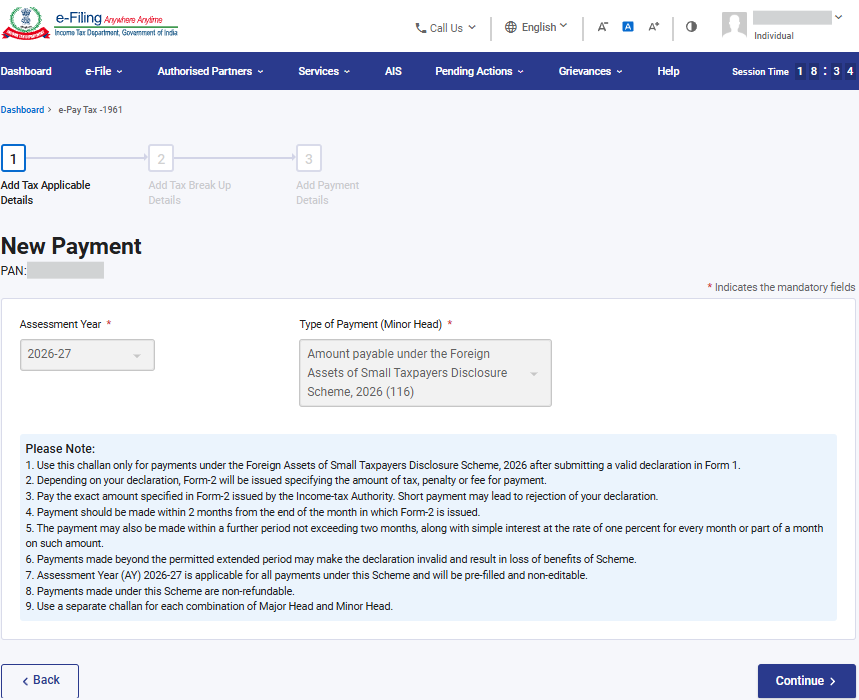The image size is (859, 700).
Task: Click the e-Pay Tax -1961 breadcrumb text
Action: [90, 110]
